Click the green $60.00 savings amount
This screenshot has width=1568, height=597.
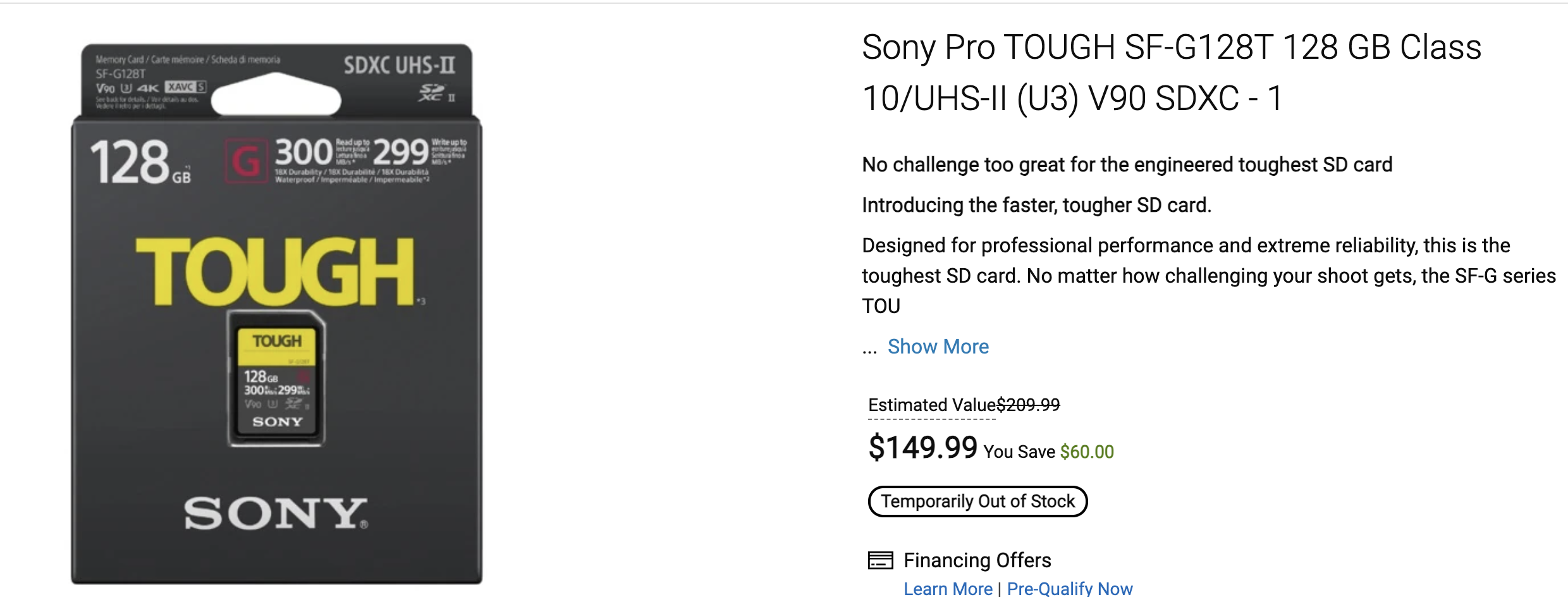(1087, 452)
